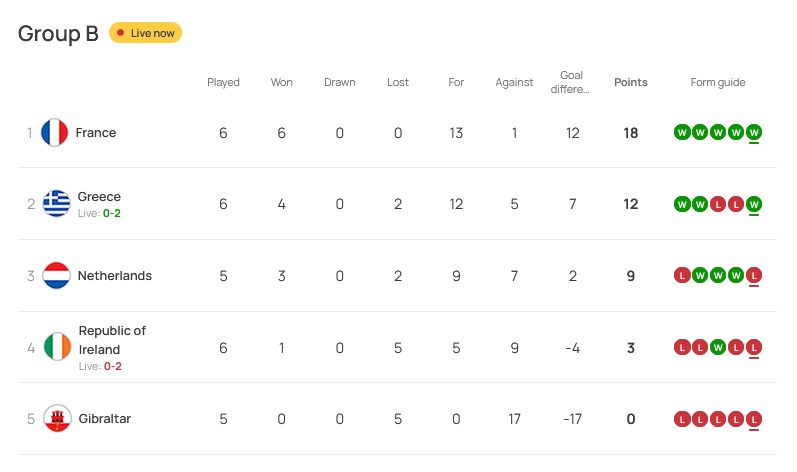Open the France team link
Viewport: 797px width, 472px height.
tap(96, 133)
